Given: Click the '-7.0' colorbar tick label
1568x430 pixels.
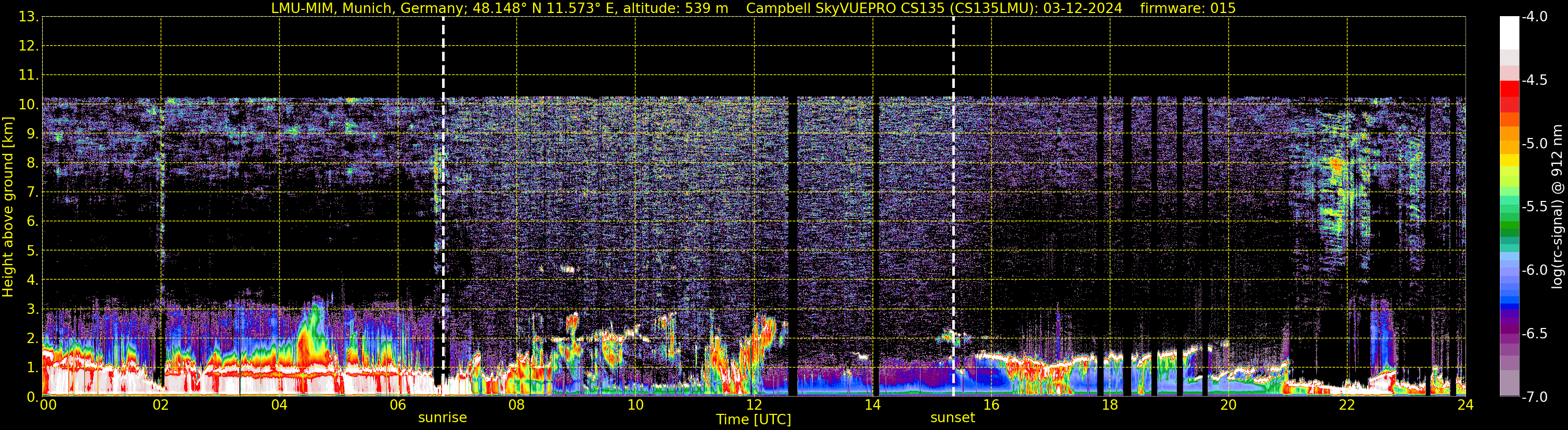Looking at the screenshot, I should click(x=1534, y=397).
